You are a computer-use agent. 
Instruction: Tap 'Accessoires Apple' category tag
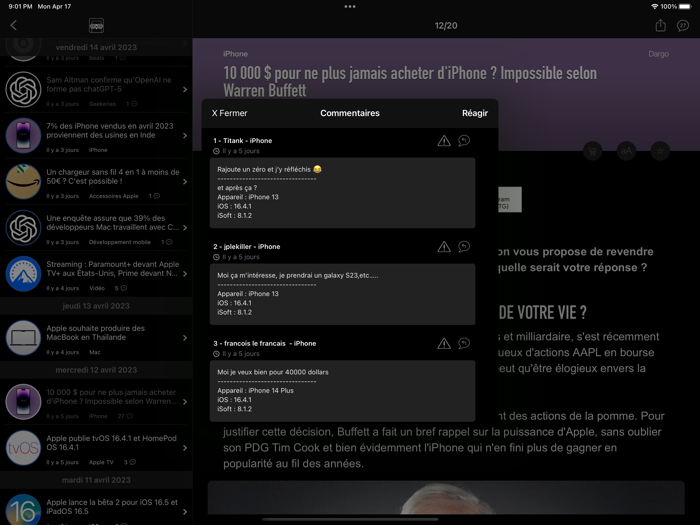(x=113, y=196)
